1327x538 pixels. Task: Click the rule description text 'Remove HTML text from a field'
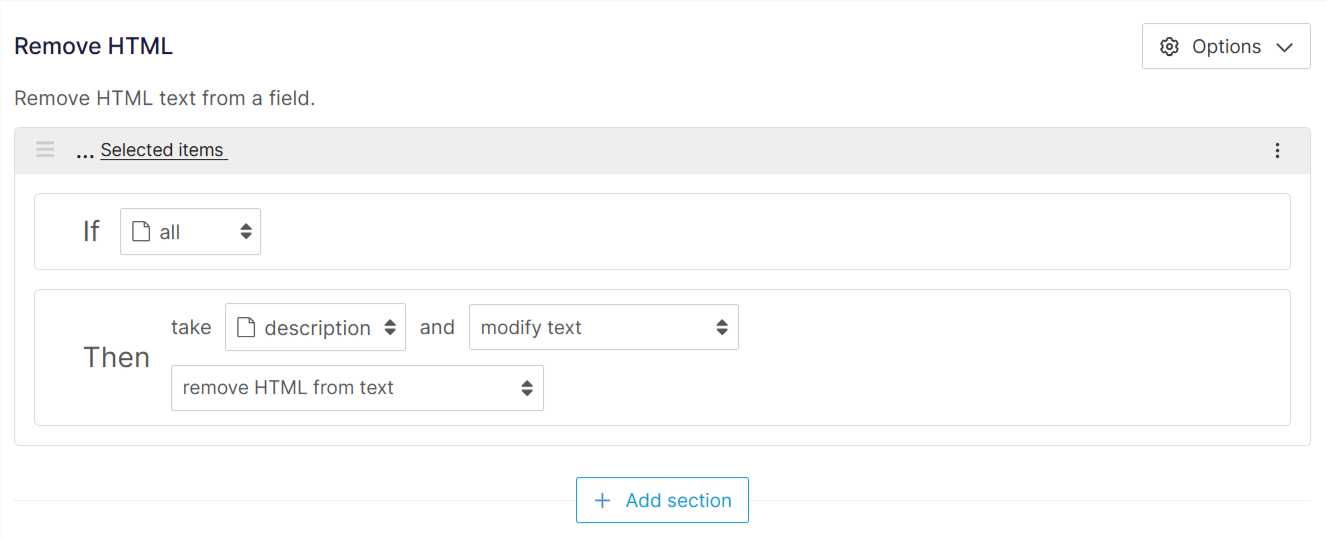(x=165, y=99)
